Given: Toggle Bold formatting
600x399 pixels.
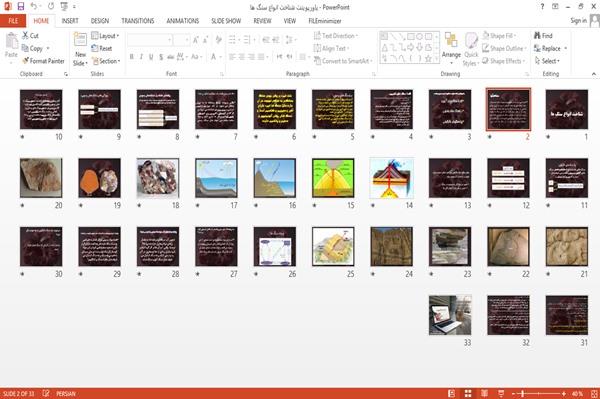Looking at the screenshot, I should coord(132,57).
